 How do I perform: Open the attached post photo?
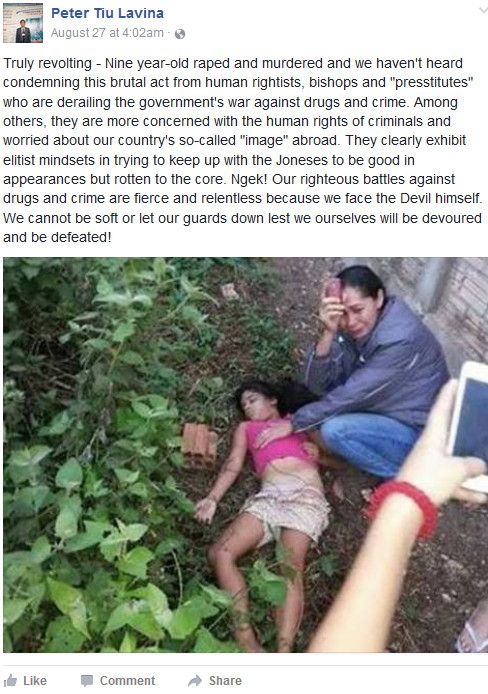[x=246, y=455]
